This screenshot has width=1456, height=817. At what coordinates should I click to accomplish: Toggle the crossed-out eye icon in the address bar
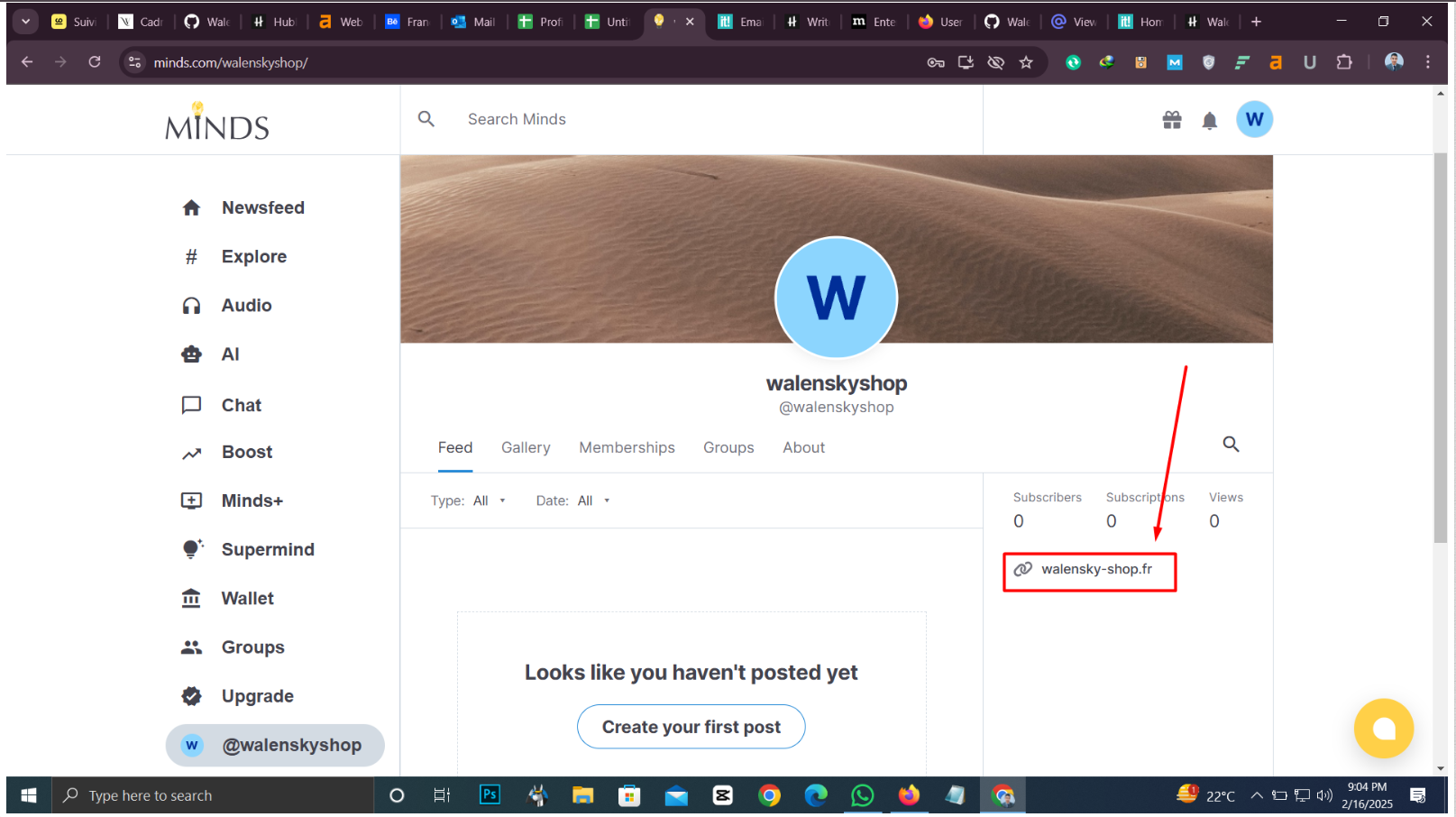[995, 62]
